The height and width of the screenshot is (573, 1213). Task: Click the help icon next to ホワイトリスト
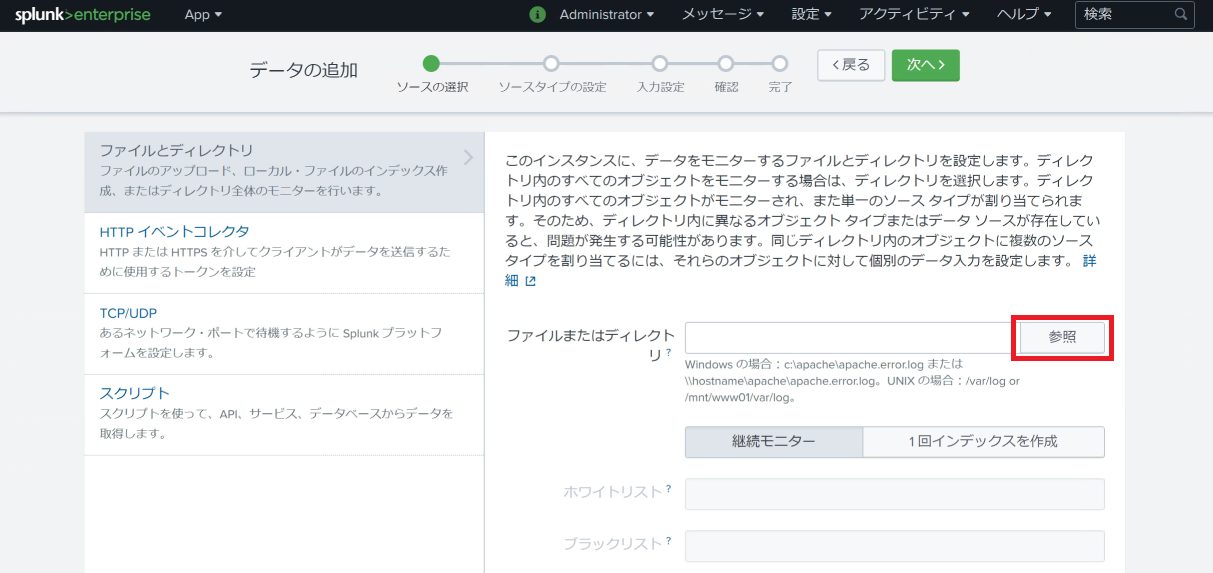point(668,489)
